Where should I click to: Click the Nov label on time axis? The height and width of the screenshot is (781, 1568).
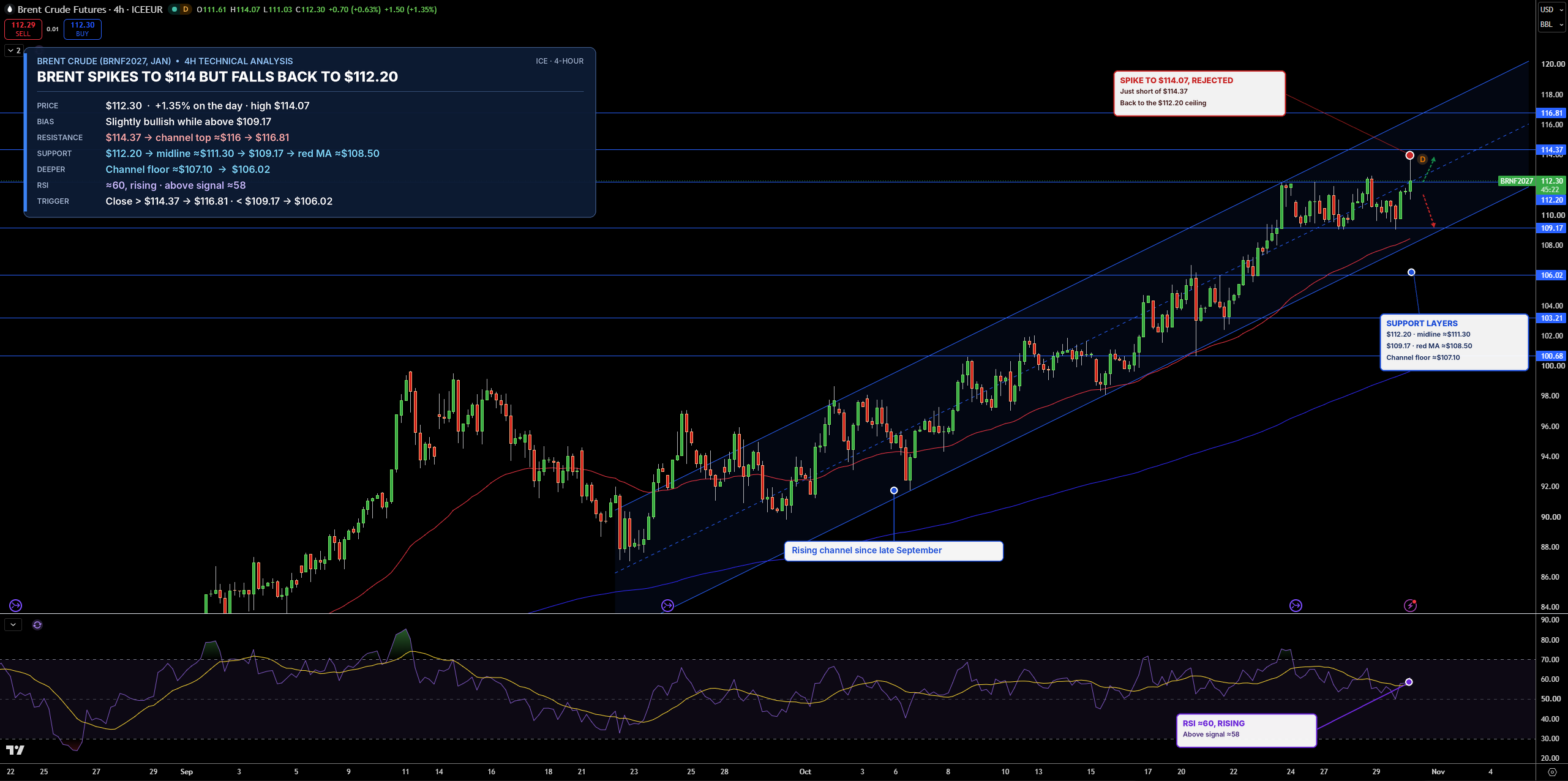tap(1438, 772)
